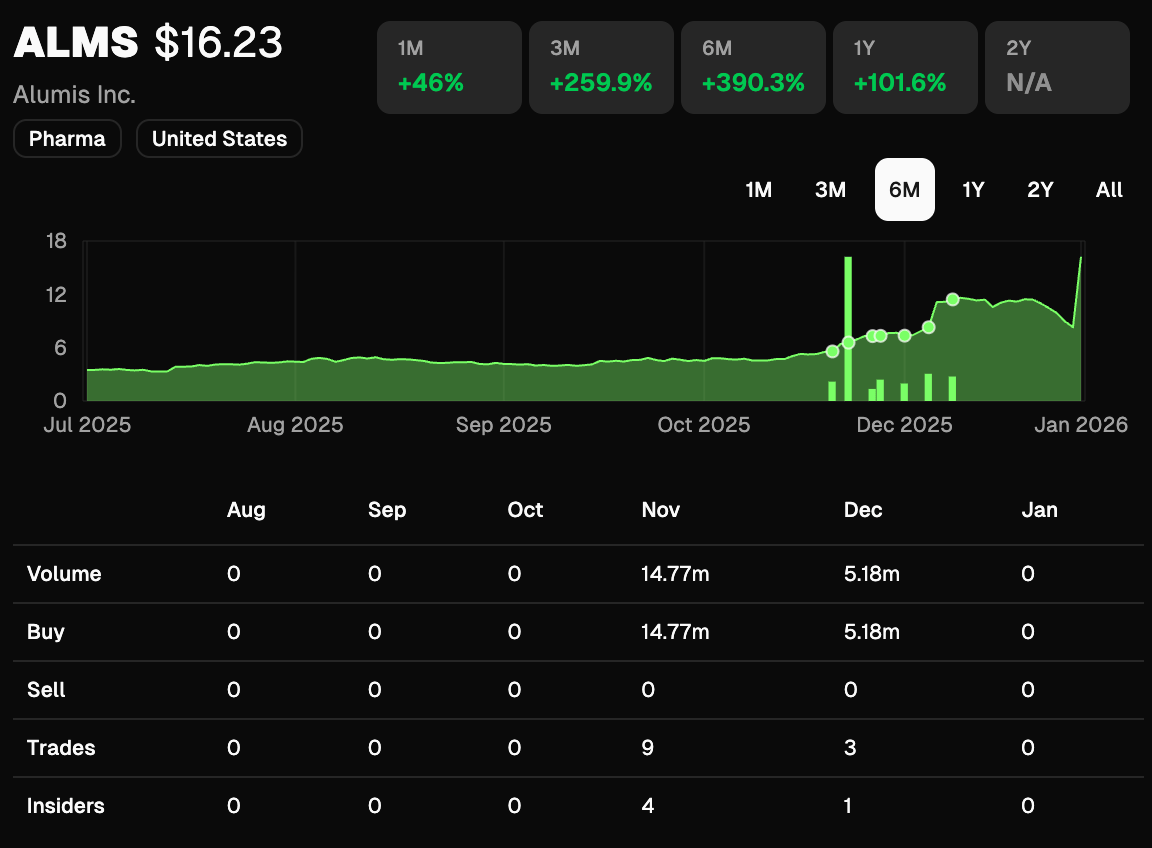The width and height of the screenshot is (1152, 848).
Task: Click the Jan 2026 axis label
Action: coord(1081,424)
